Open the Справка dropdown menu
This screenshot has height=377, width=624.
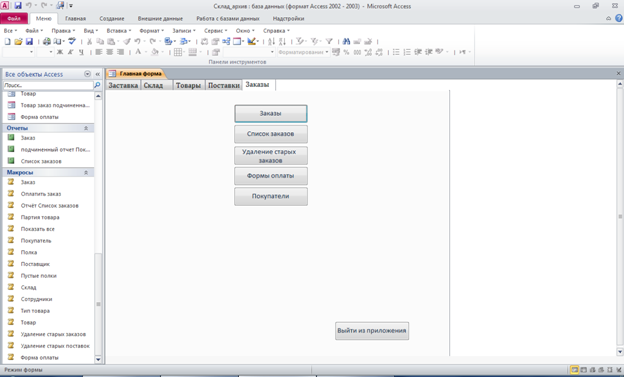[x=276, y=31]
